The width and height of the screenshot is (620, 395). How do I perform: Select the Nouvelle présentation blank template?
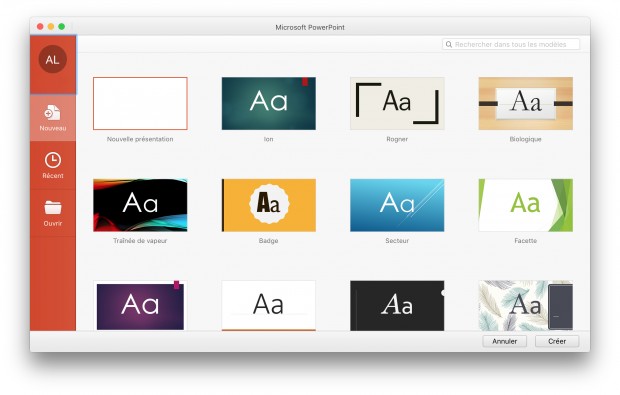pyautogui.click(x=140, y=103)
